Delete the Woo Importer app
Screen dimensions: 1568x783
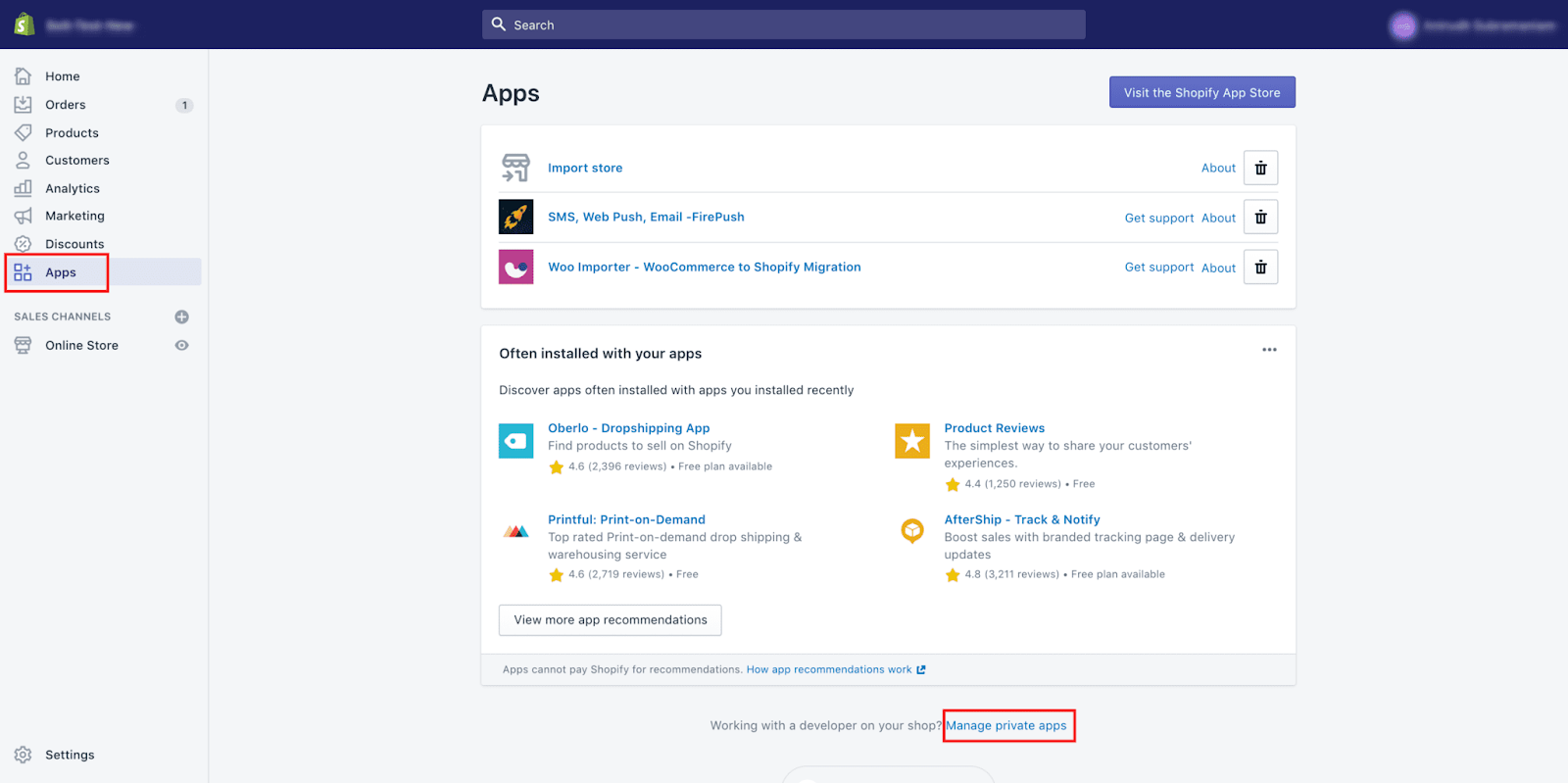click(1260, 267)
